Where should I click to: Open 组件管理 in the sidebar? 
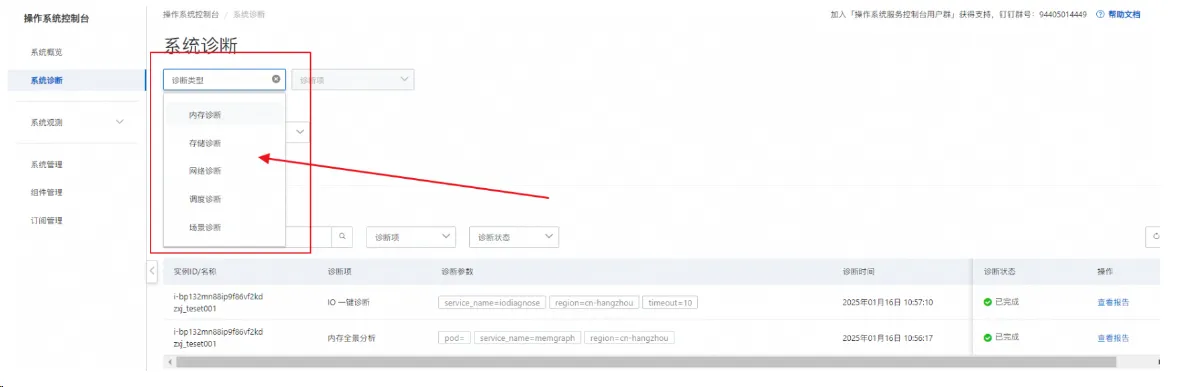pos(47,192)
